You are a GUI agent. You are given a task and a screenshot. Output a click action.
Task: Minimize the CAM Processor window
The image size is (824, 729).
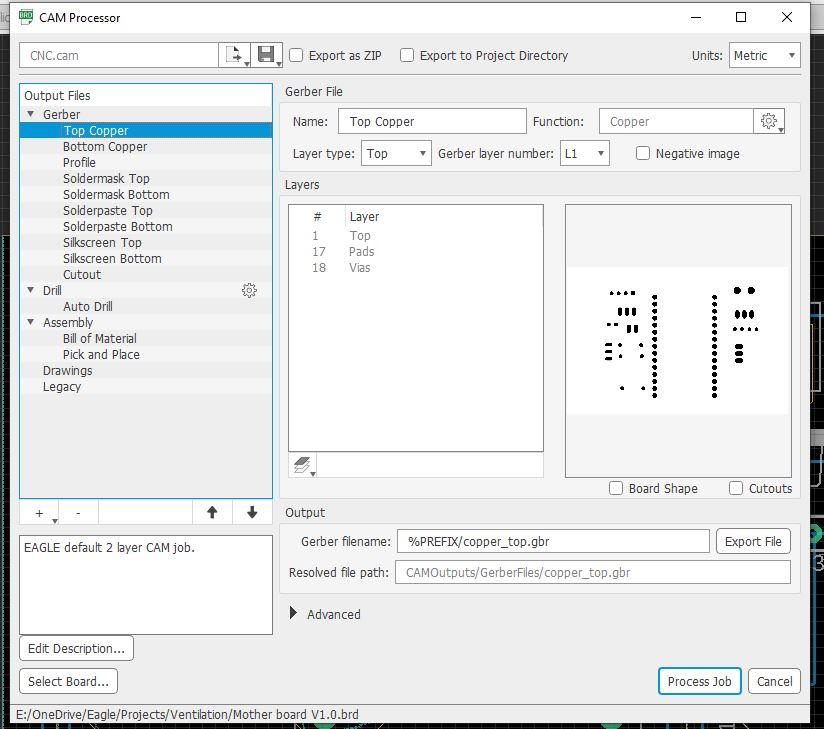pos(696,17)
